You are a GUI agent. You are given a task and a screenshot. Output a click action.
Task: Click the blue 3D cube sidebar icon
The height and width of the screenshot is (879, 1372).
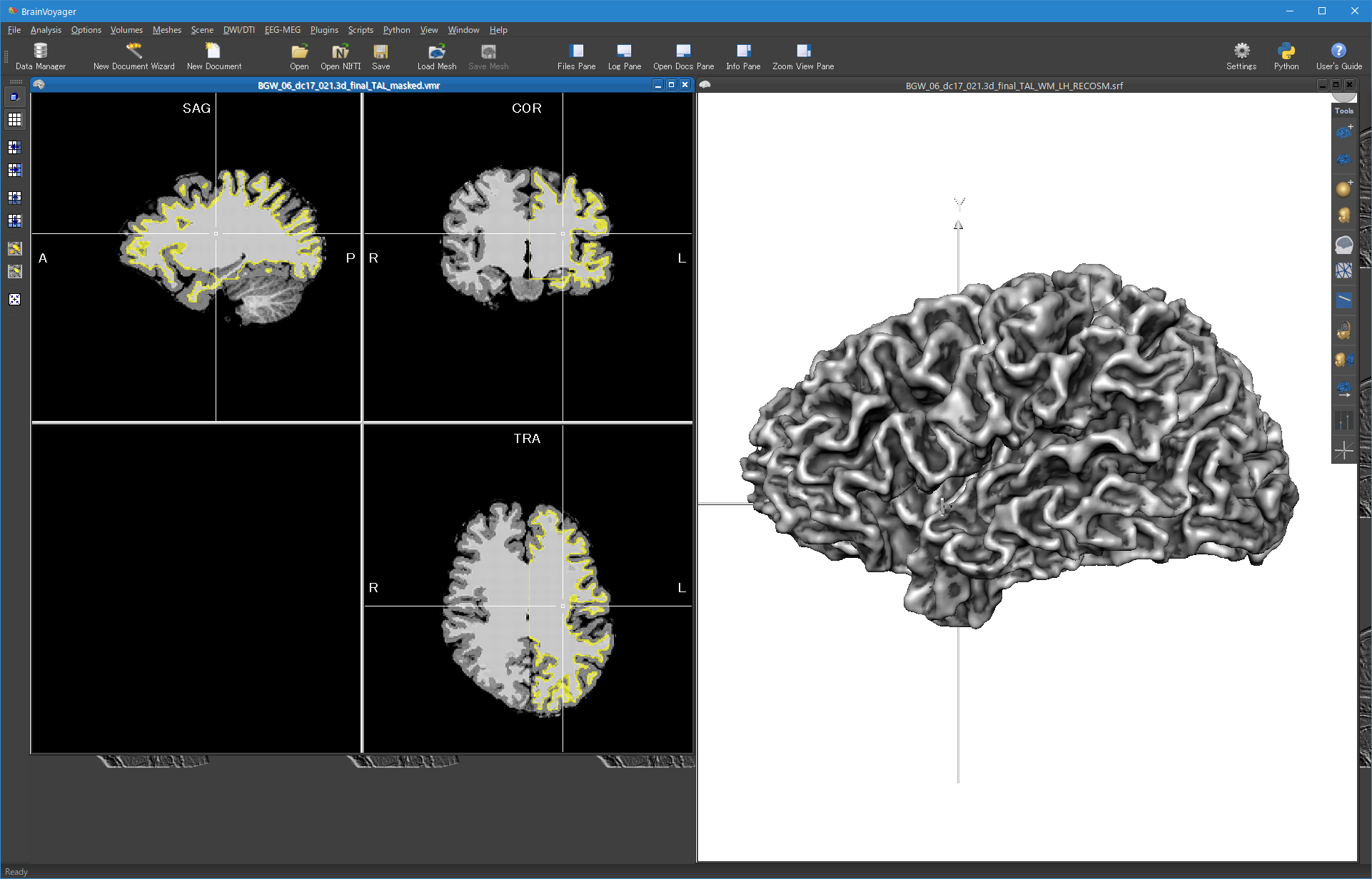click(x=14, y=97)
